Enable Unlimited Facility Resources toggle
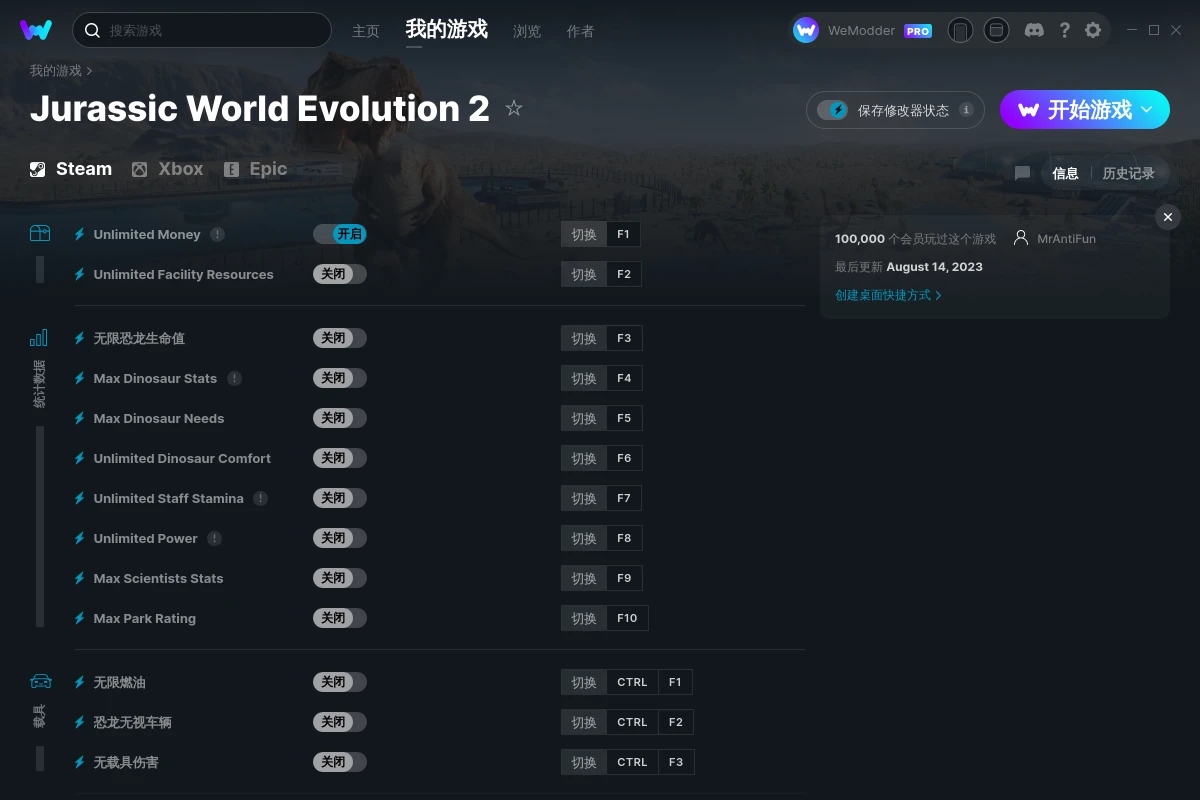 click(x=340, y=274)
